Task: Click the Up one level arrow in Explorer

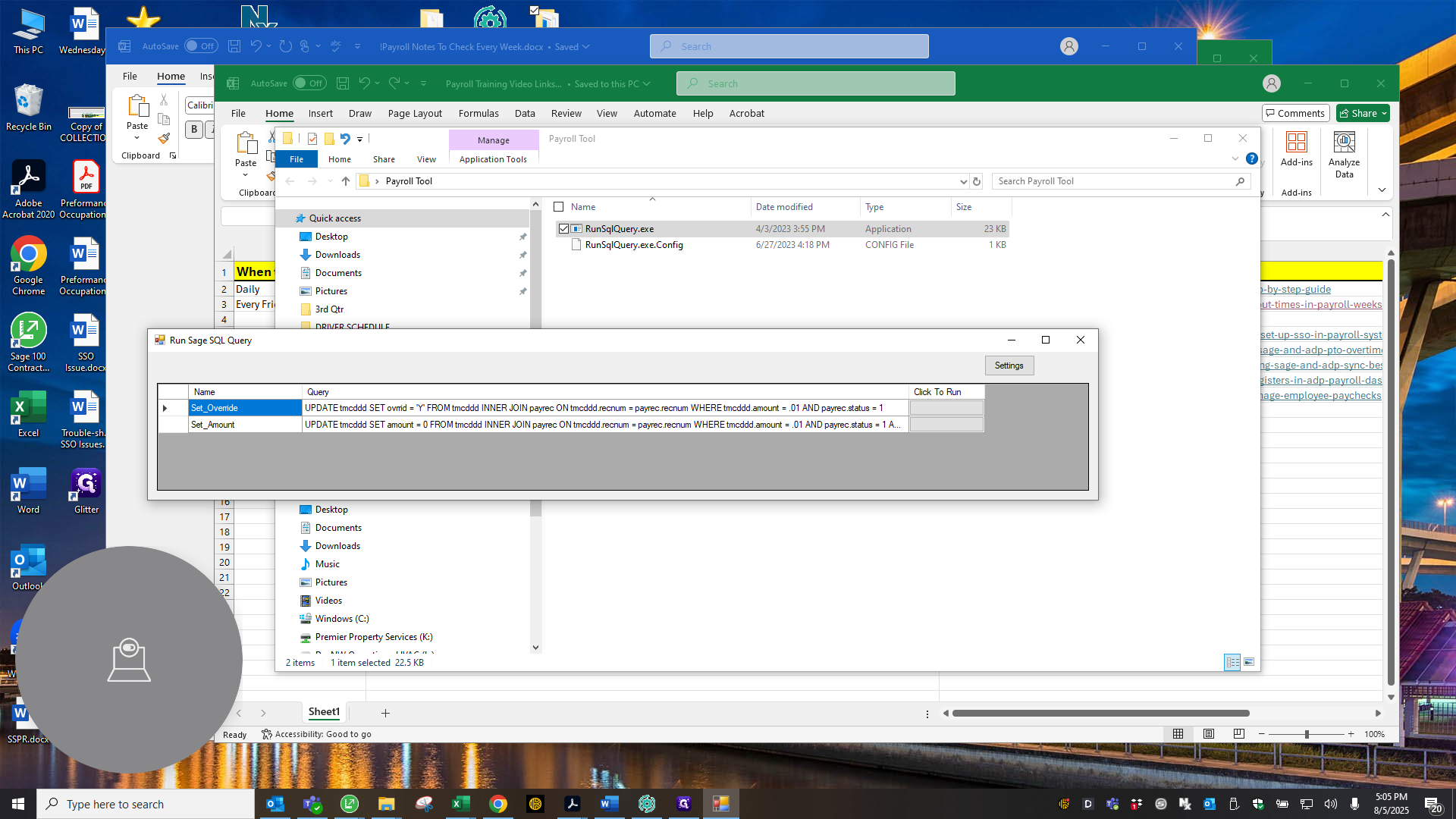Action: 346,181
